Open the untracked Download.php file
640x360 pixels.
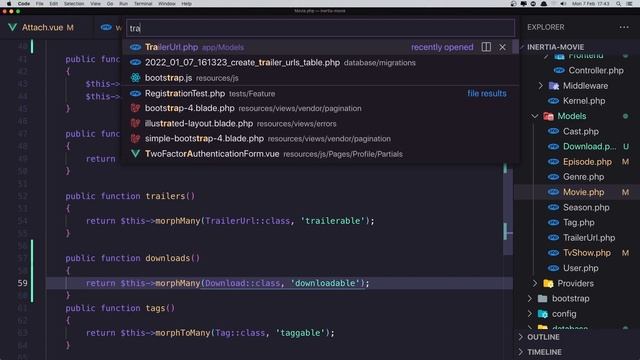589,147
